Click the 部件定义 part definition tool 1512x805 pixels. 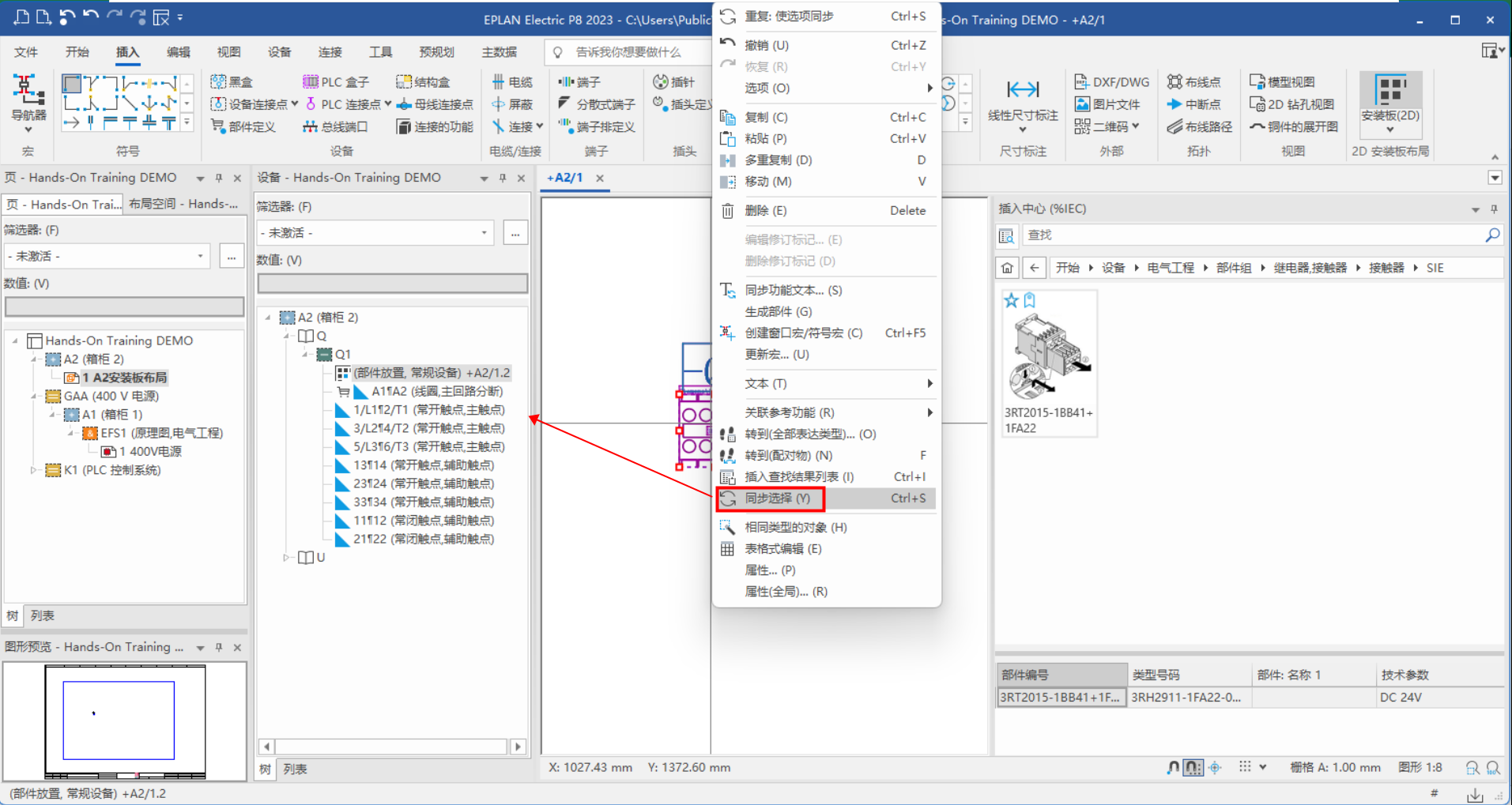(243, 126)
